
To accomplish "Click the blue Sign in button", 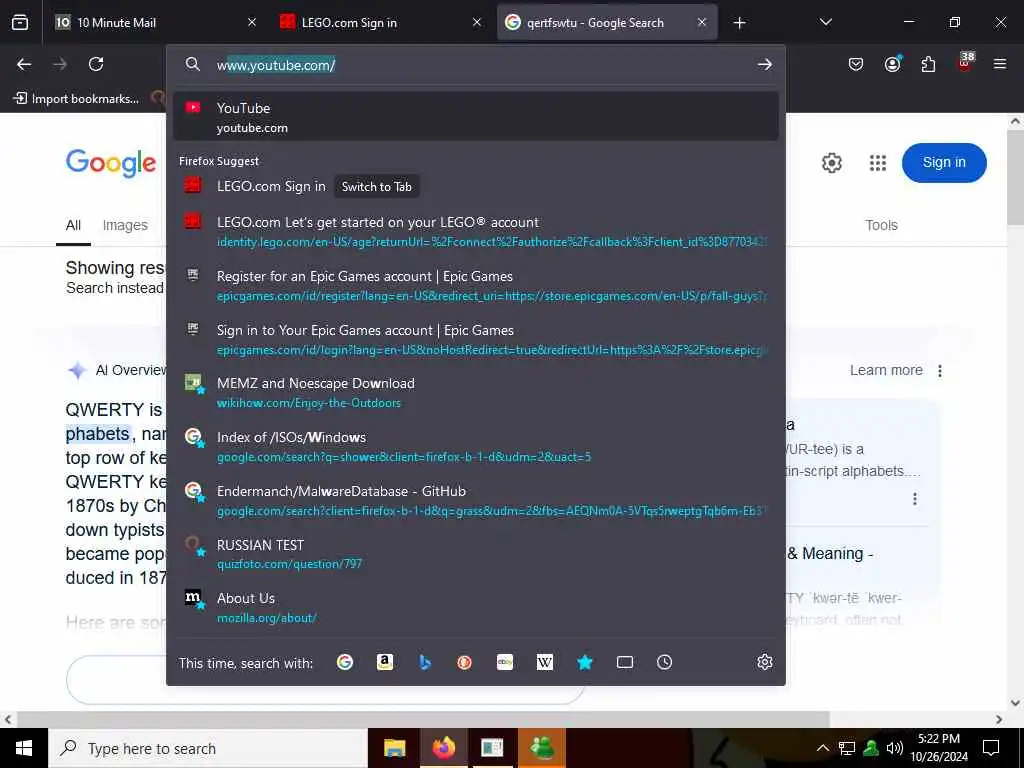I will click(x=944, y=163).
